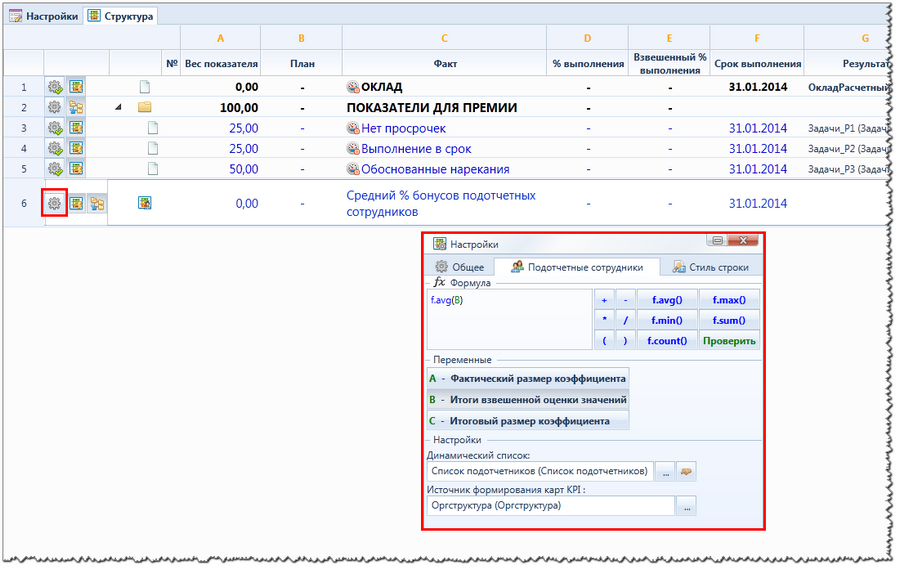The height and width of the screenshot is (570, 900).
Task: Click the Список подотчетников field
Action: coord(540,471)
